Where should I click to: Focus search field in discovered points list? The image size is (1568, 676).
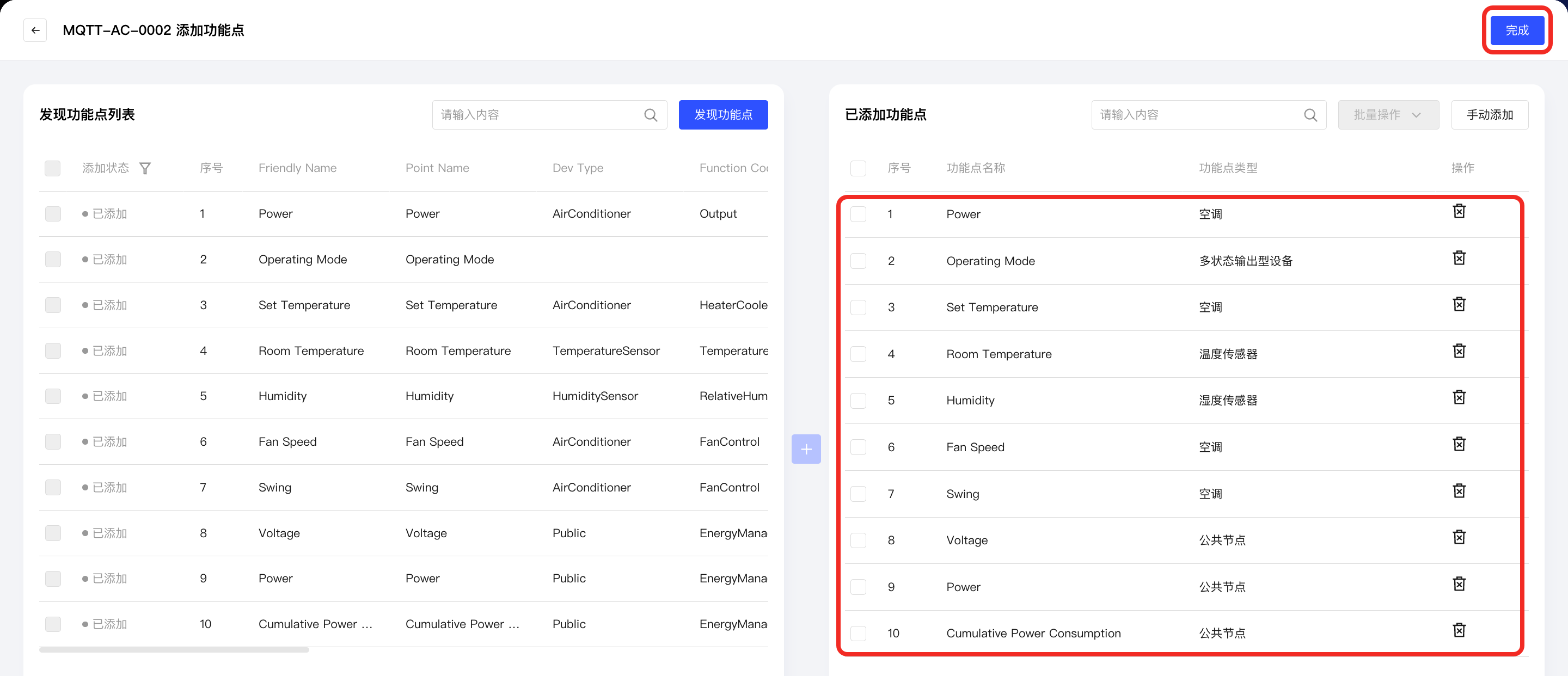pos(550,115)
